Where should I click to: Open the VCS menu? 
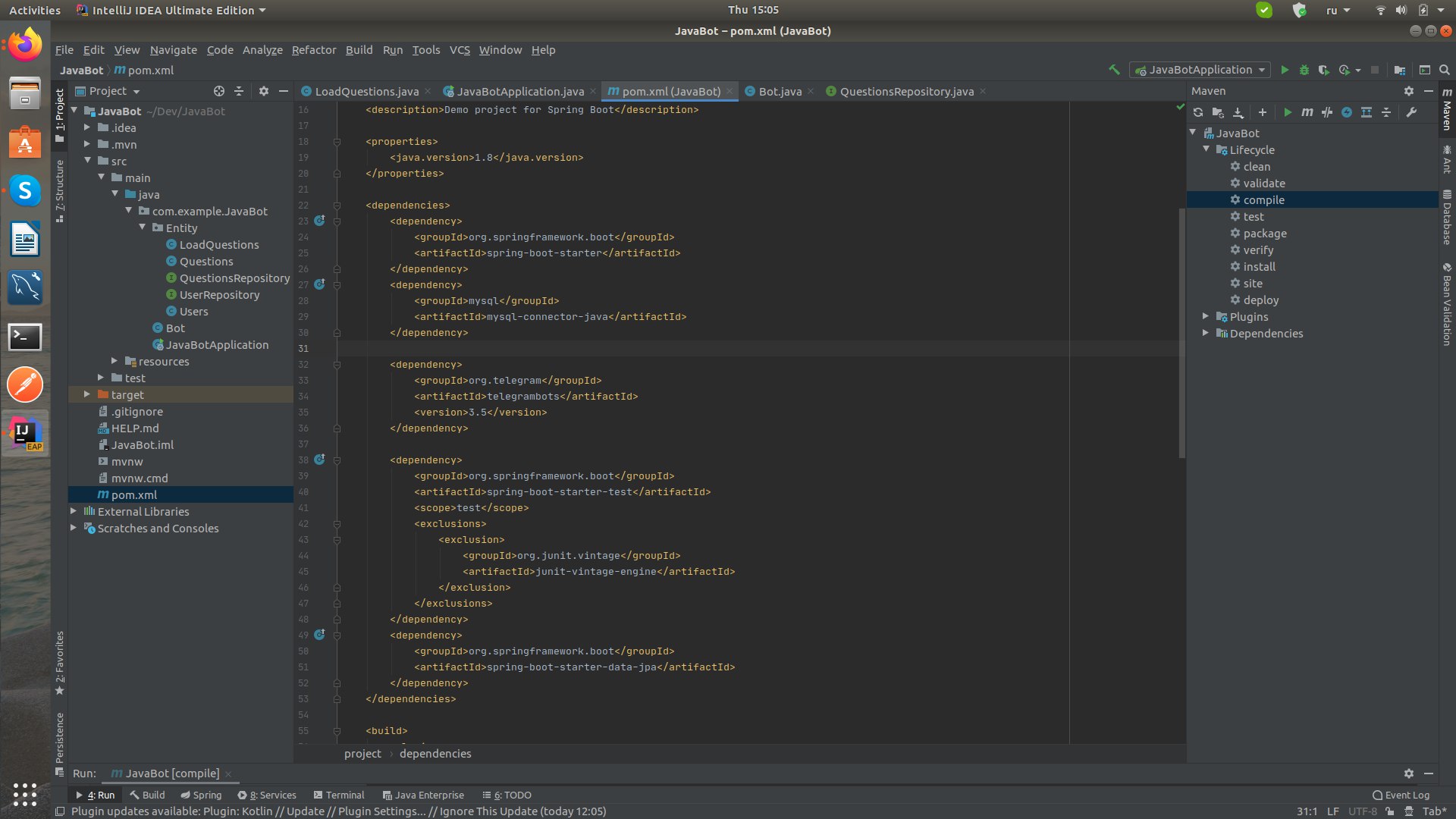(460, 50)
